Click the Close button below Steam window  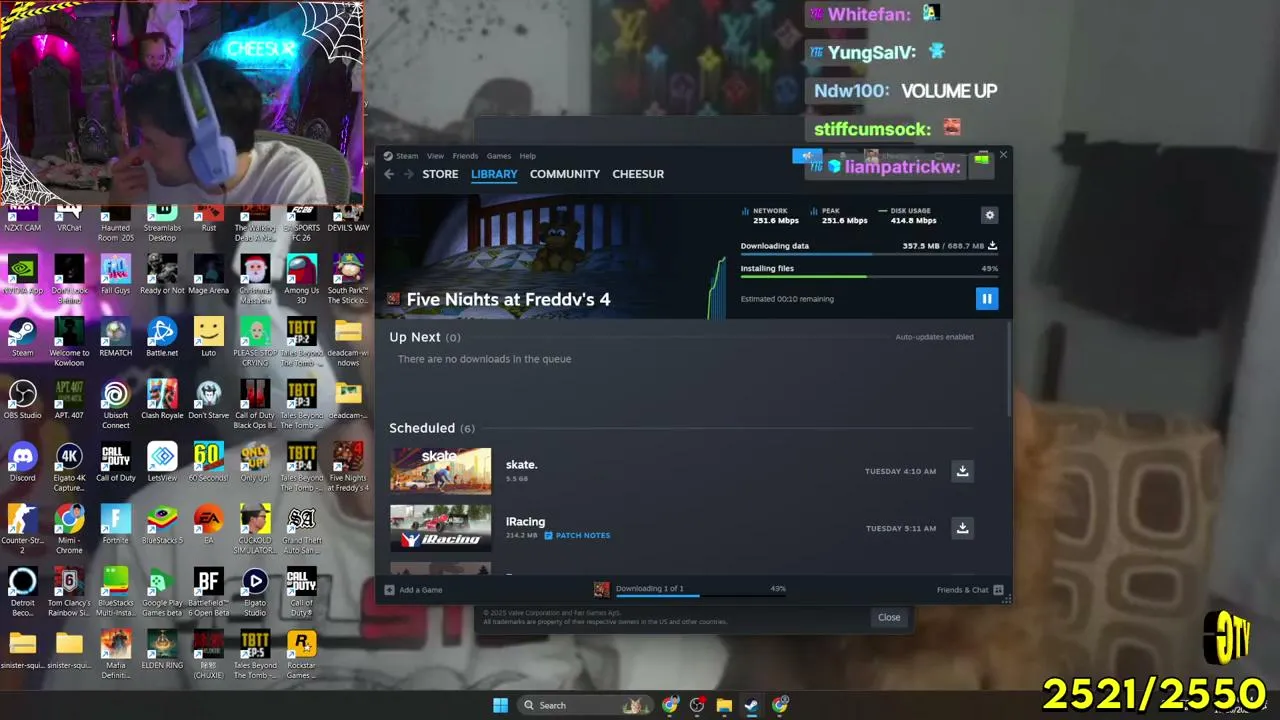[x=889, y=617]
